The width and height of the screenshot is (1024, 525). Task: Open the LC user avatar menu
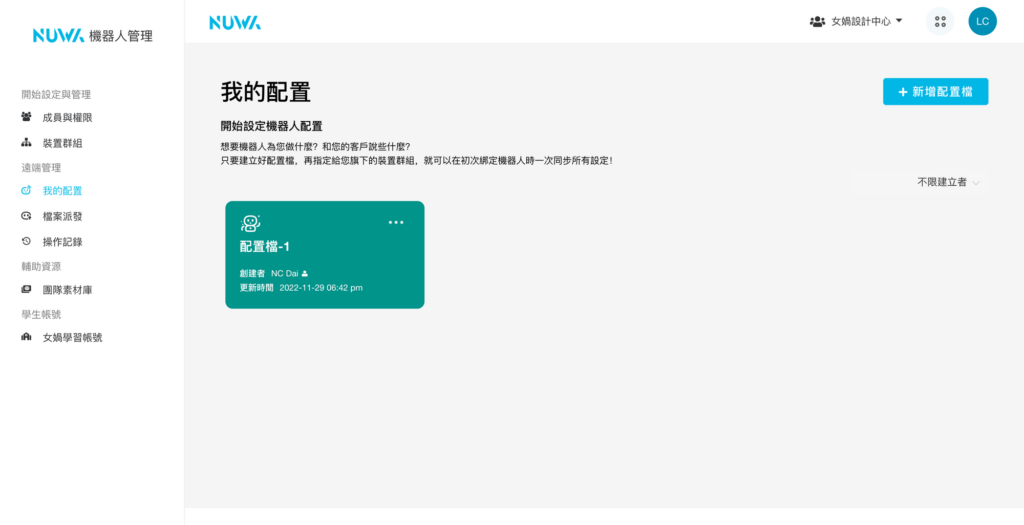[x=982, y=22]
